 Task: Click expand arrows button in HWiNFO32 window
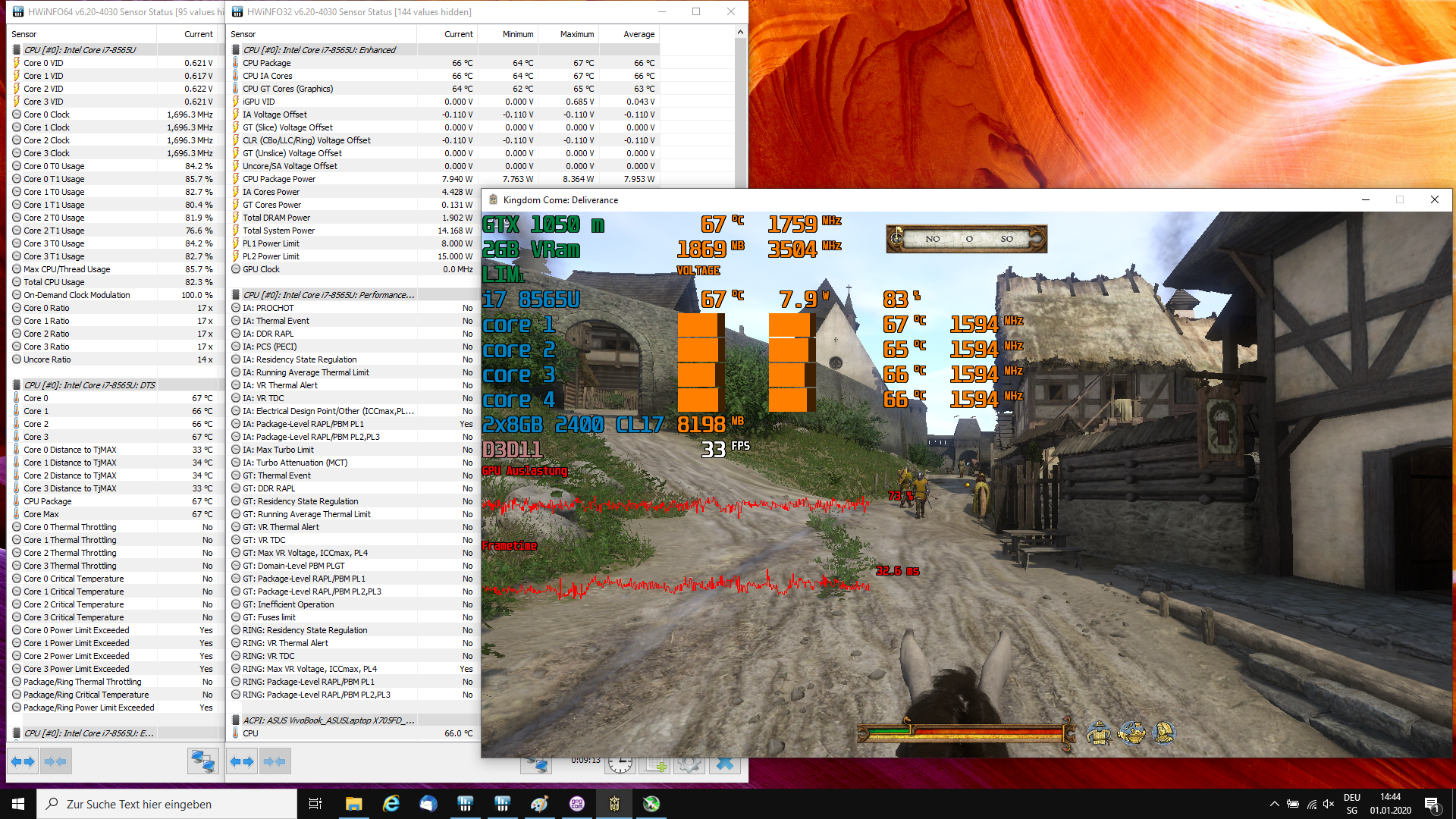(x=242, y=761)
